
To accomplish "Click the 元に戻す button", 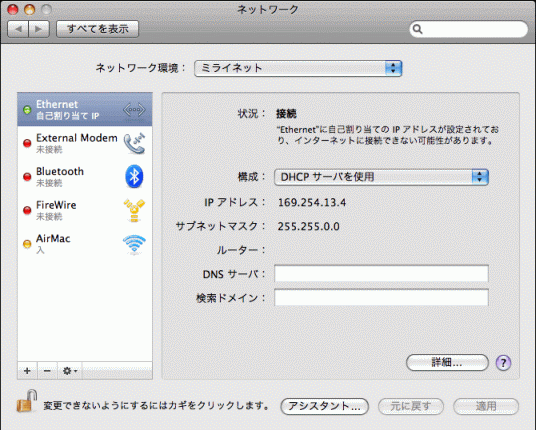I will pos(411,406).
